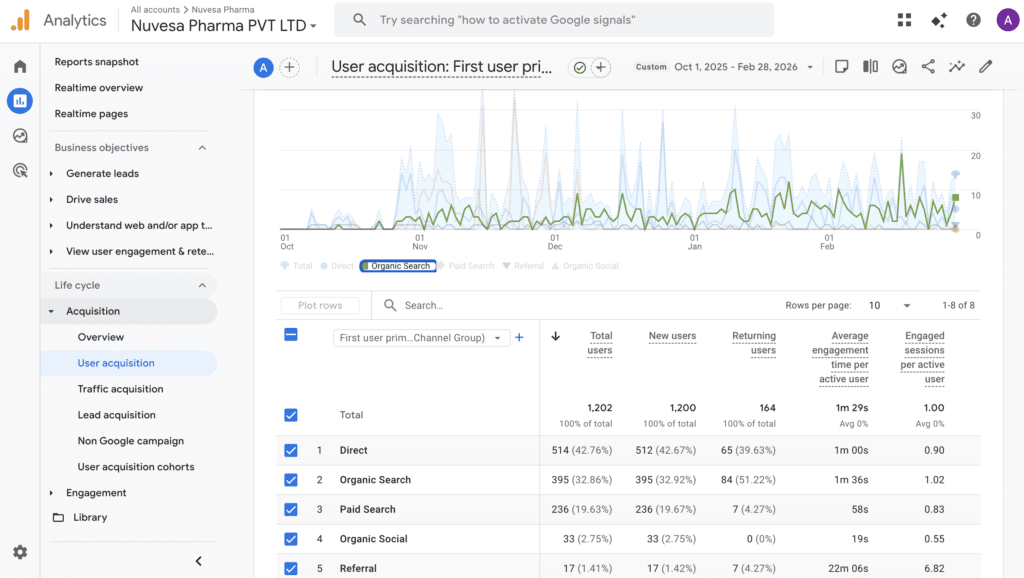1024x578 pixels.
Task: Select Traffic acquisition in sidebar
Action: [x=120, y=389]
